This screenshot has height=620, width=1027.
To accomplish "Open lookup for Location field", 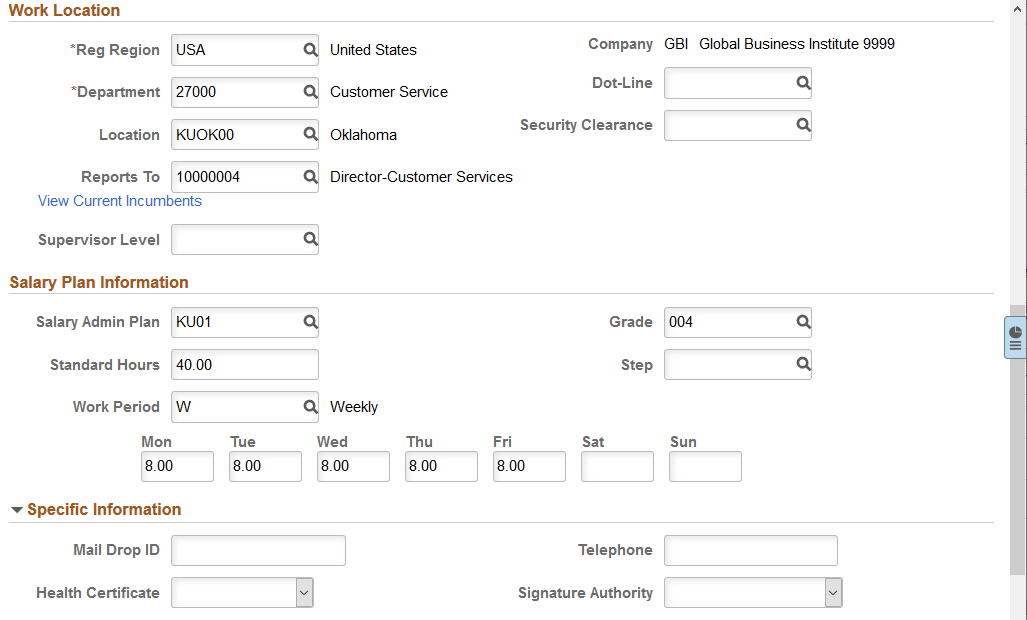I will tap(310, 134).
